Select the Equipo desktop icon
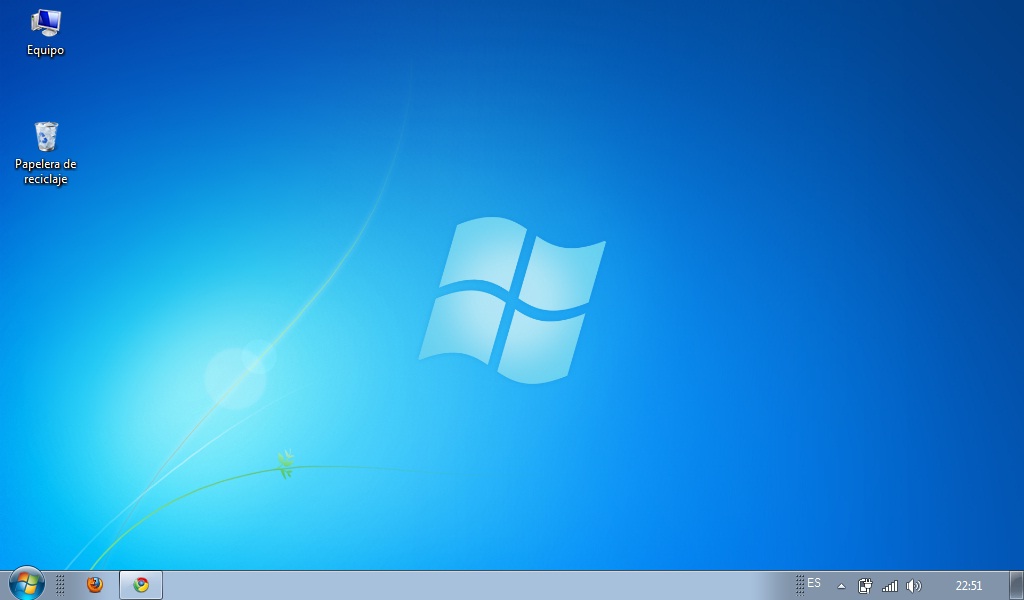 [45, 25]
